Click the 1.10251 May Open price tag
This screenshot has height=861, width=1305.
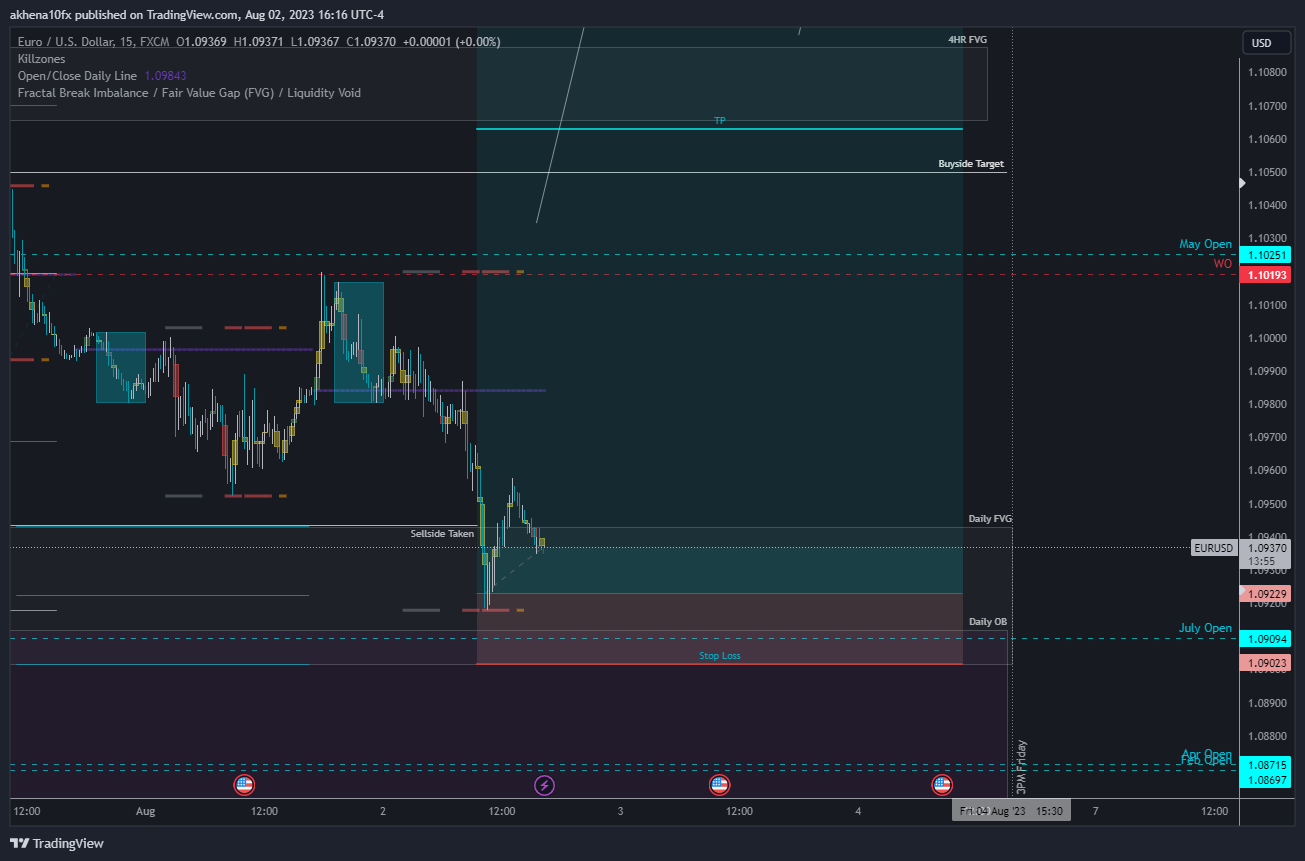tap(1265, 255)
